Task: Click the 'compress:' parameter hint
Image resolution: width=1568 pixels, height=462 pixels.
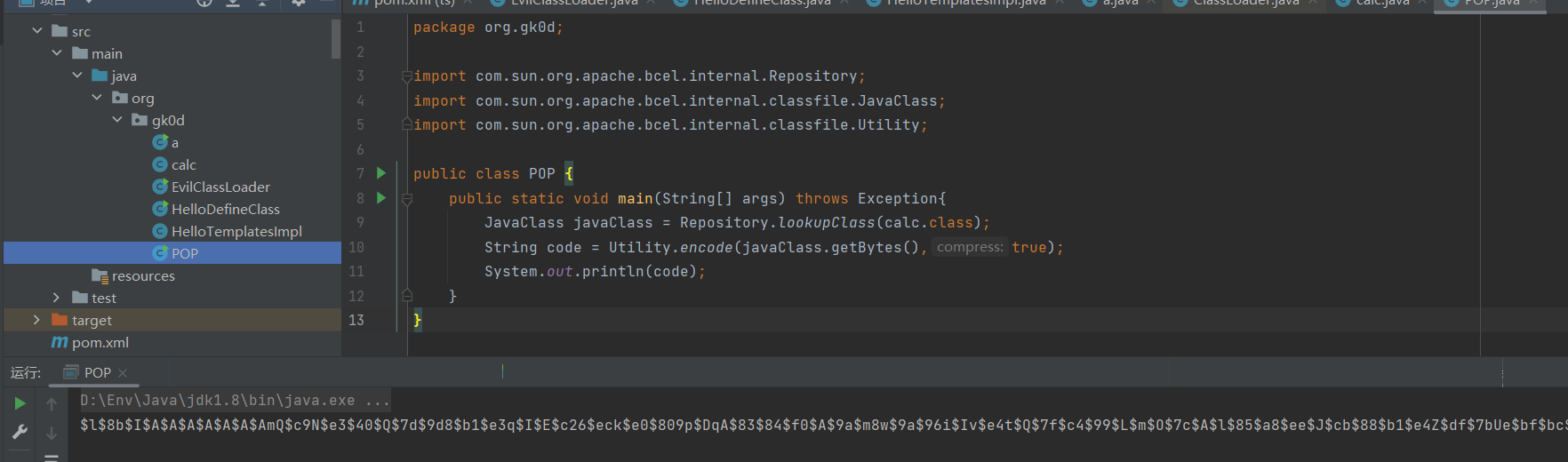Action: coord(970,247)
